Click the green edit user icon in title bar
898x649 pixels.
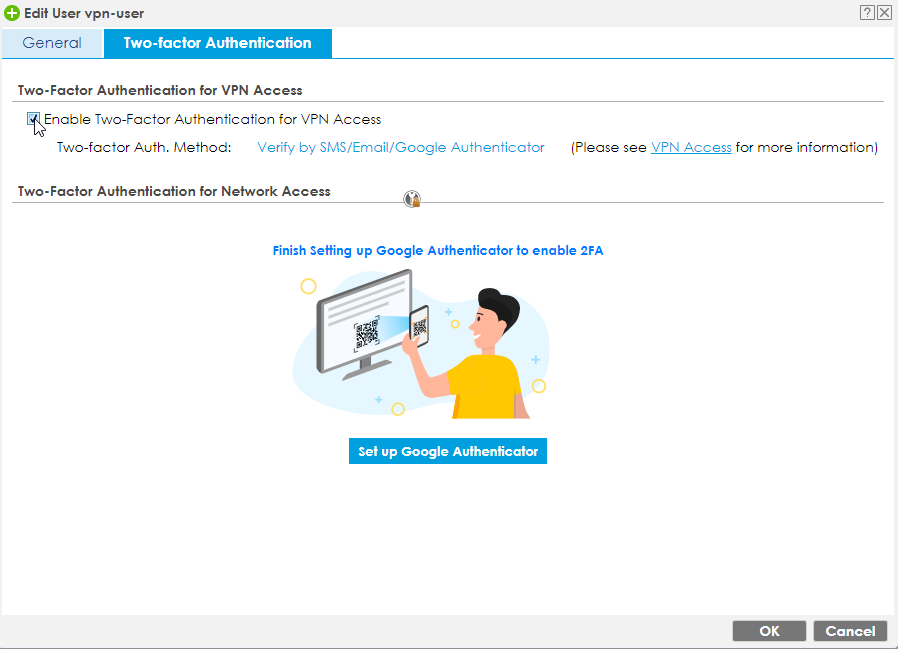point(11,13)
